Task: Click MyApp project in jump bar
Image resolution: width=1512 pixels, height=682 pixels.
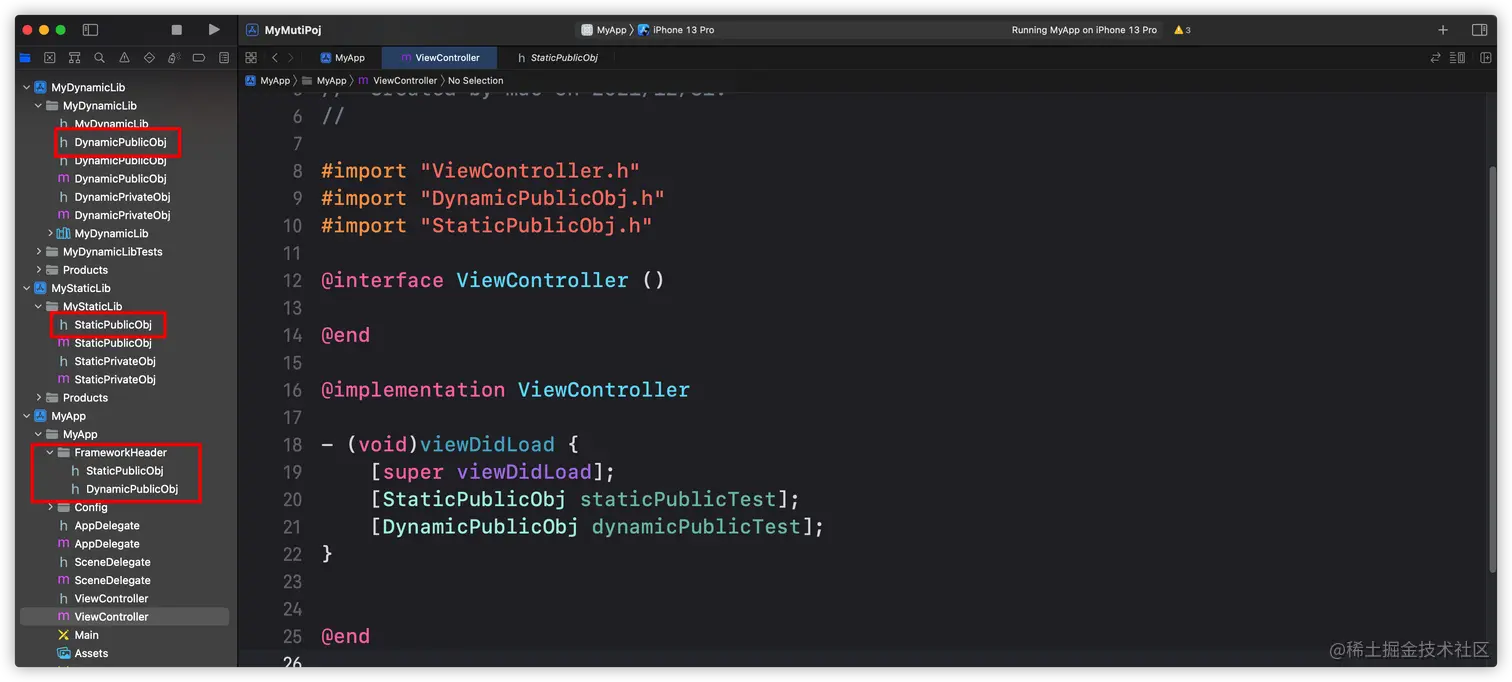Action: [x=268, y=81]
